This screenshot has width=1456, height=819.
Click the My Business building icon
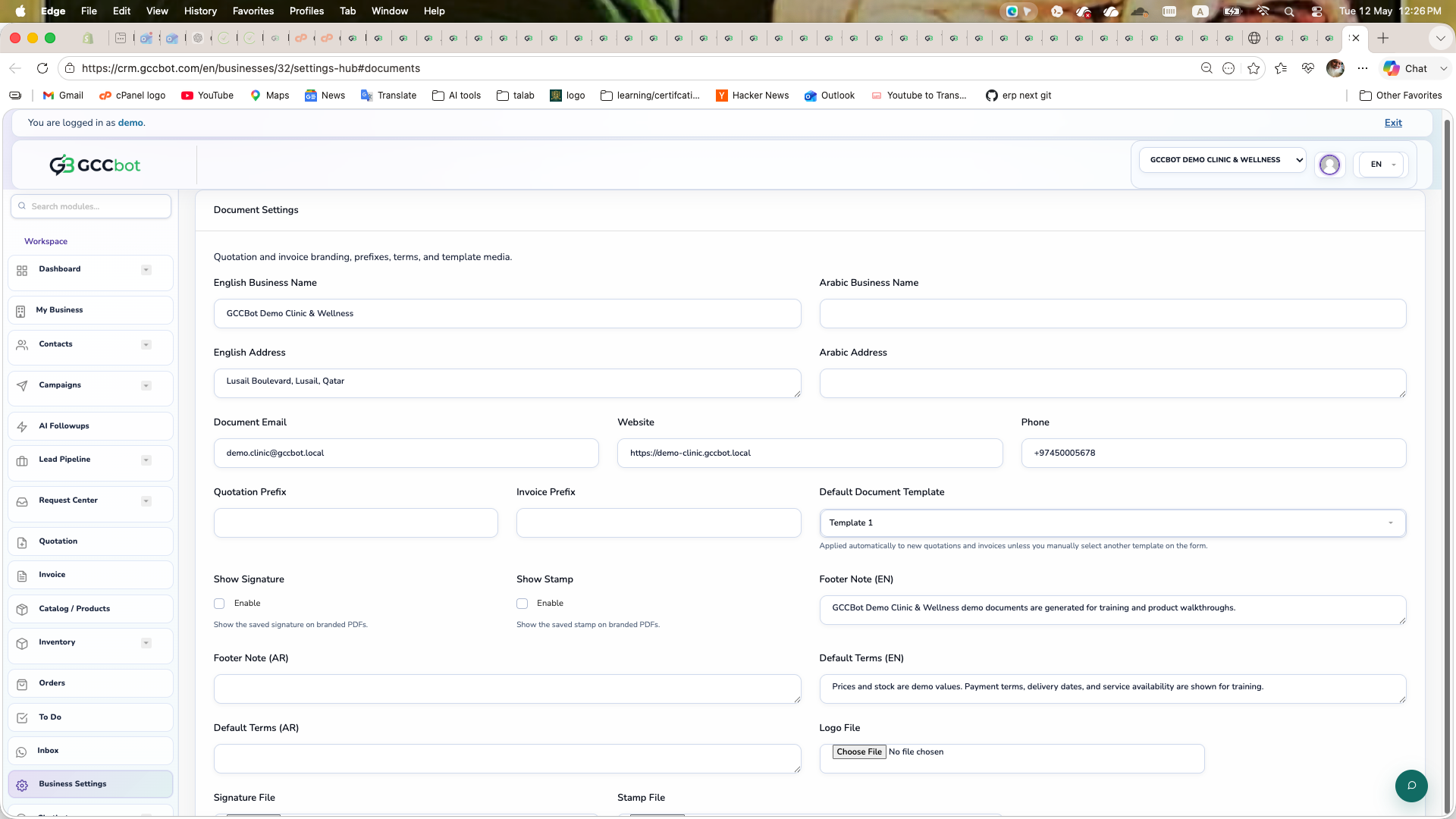20,311
